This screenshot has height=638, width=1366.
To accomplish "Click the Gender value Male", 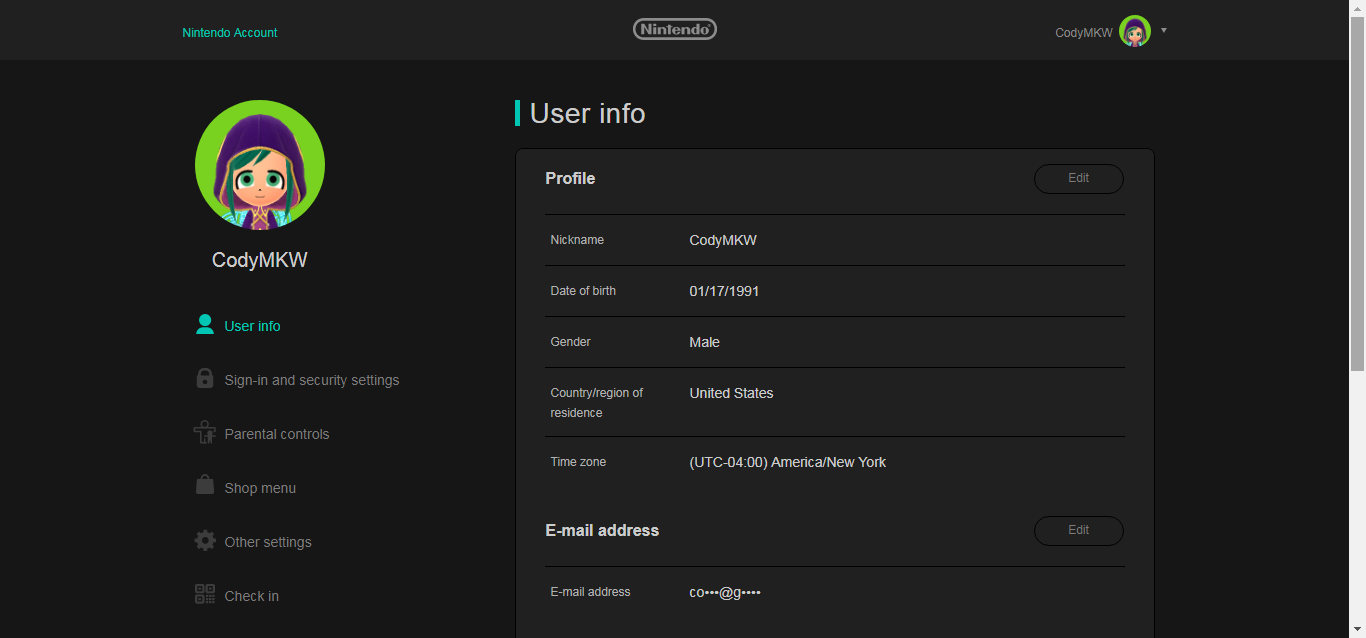I will [x=705, y=342].
